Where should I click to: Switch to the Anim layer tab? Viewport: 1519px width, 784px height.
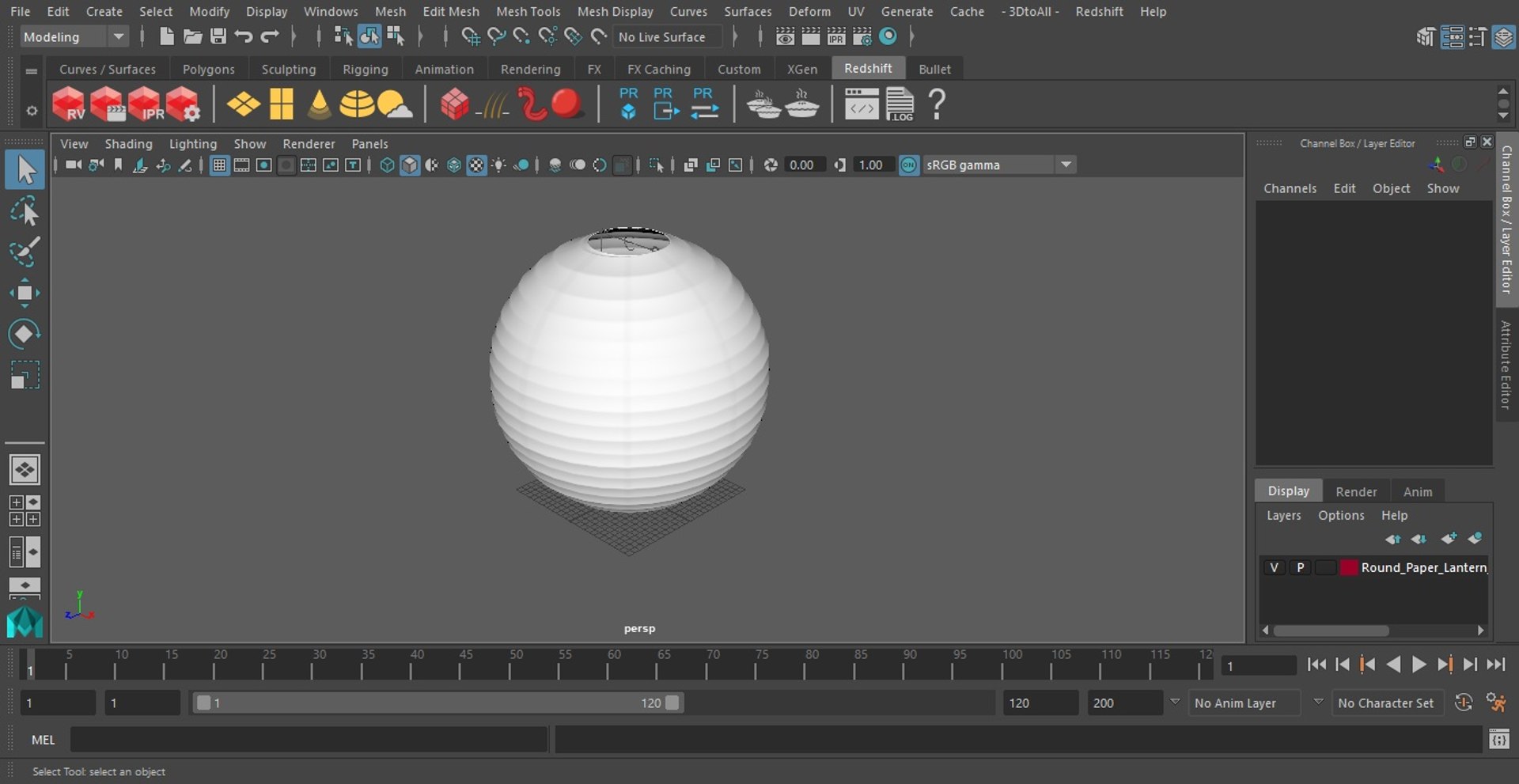point(1417,491)
